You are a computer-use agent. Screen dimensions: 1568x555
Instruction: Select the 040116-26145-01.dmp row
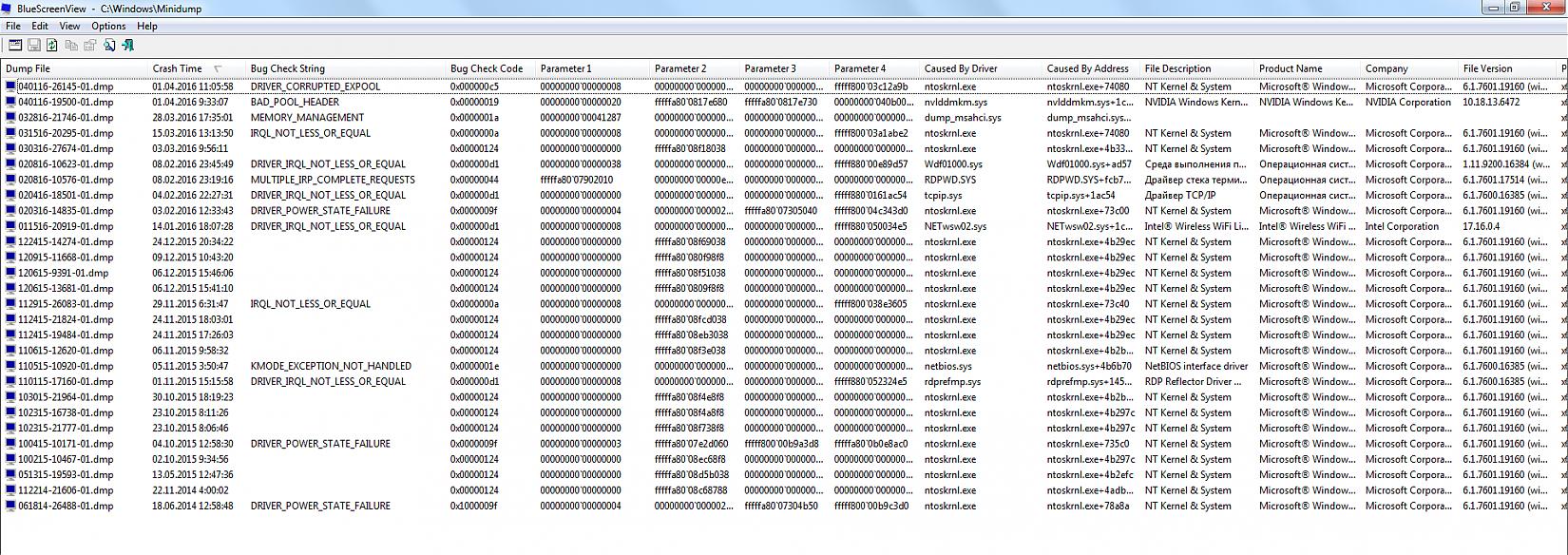[x=784, y=86]
